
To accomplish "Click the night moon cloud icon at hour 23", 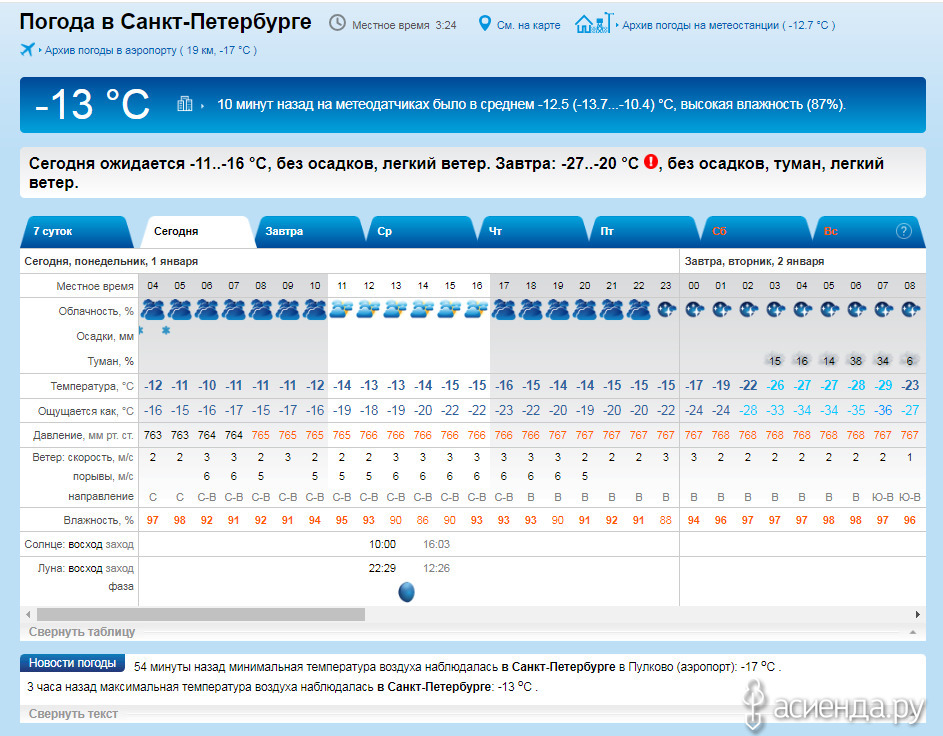I will tap(666, 310).
